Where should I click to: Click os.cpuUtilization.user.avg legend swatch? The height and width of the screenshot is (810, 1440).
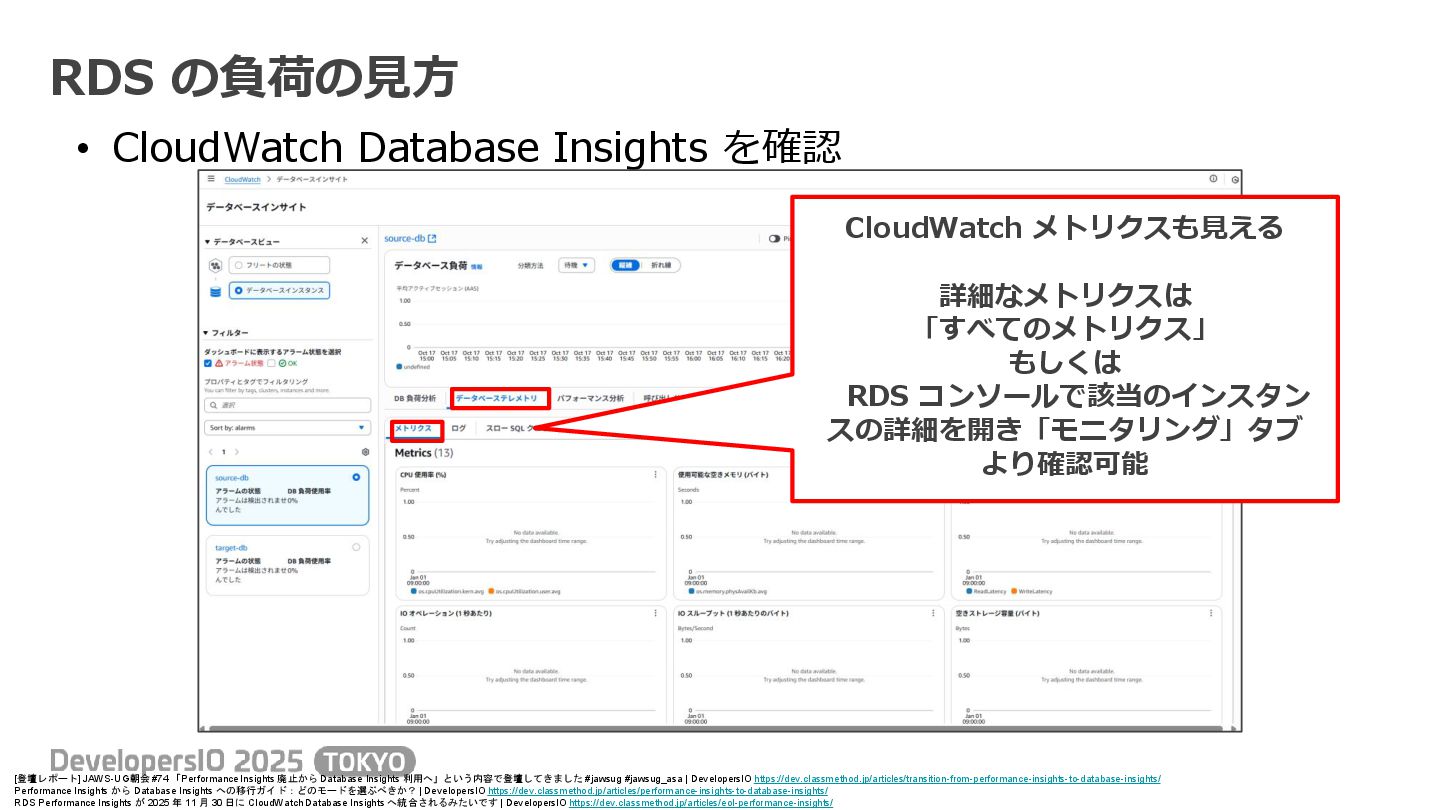[x=492, y=591]
